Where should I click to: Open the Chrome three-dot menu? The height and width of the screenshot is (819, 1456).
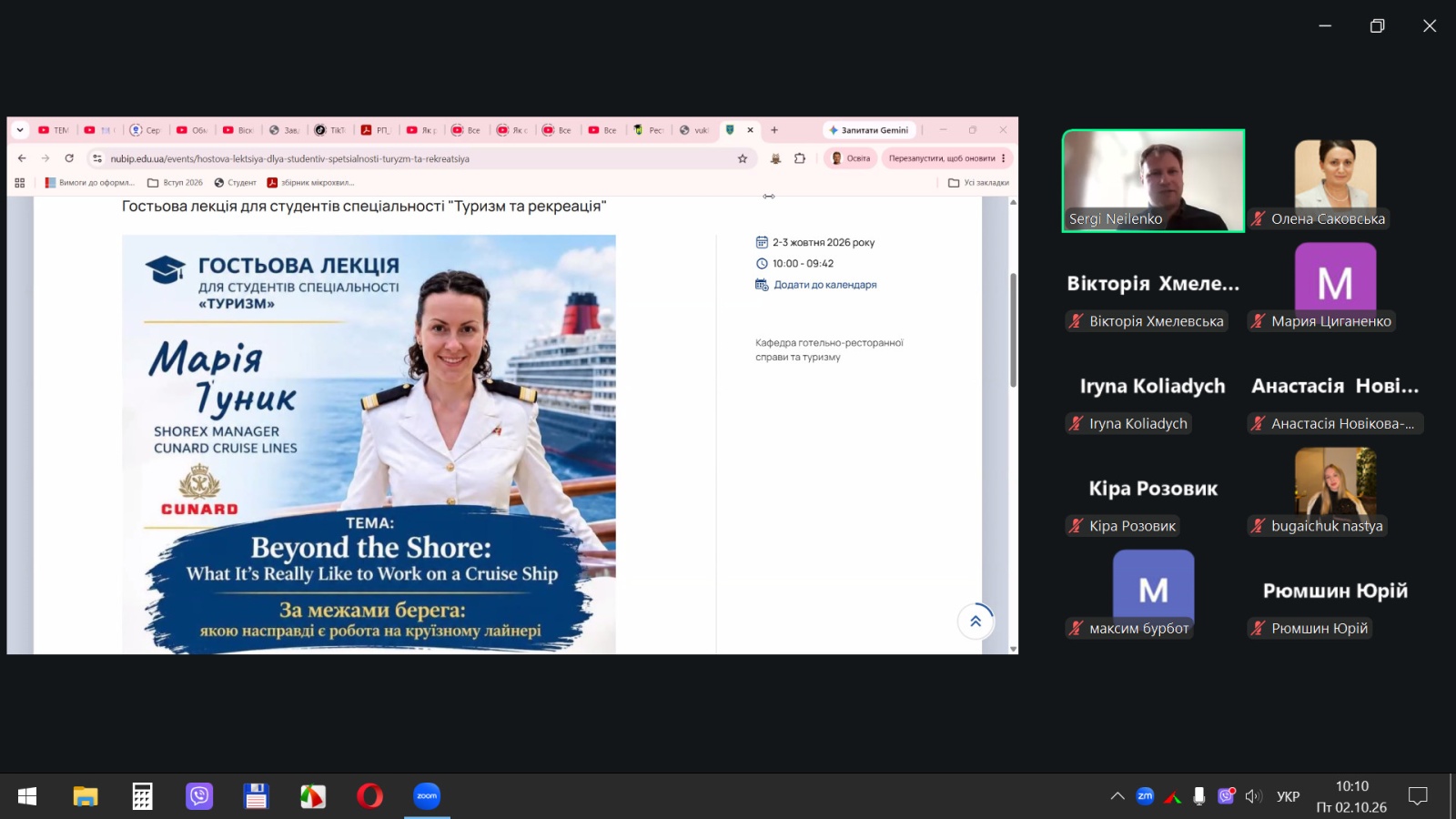pyautogui.click(x=1004, y=158)
